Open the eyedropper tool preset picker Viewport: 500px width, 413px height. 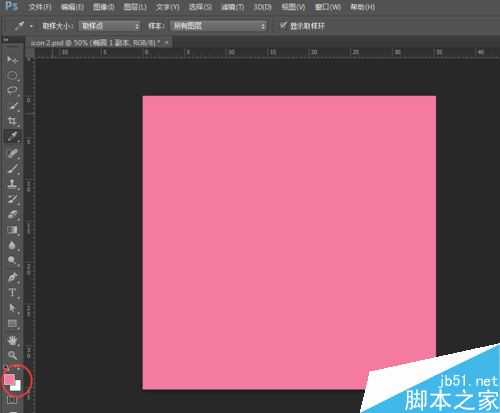point(31,26)
